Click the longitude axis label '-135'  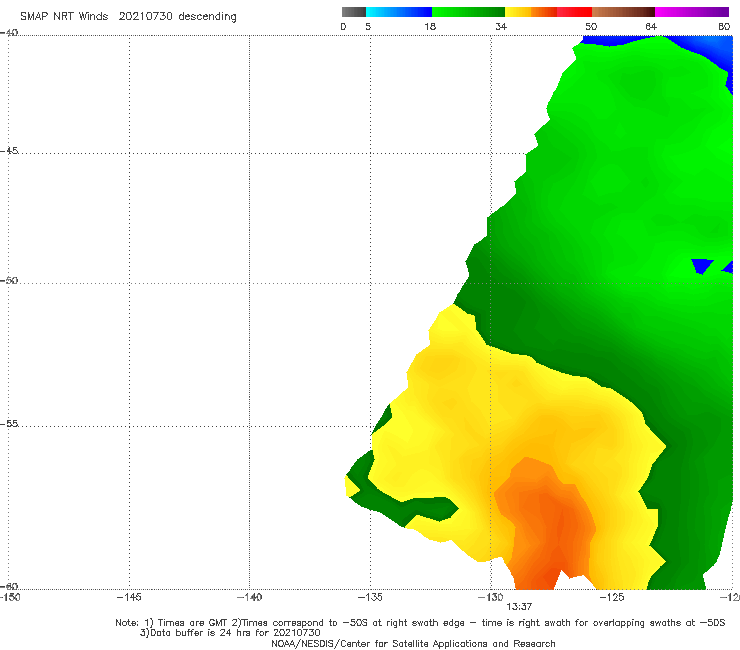[370, 597]
